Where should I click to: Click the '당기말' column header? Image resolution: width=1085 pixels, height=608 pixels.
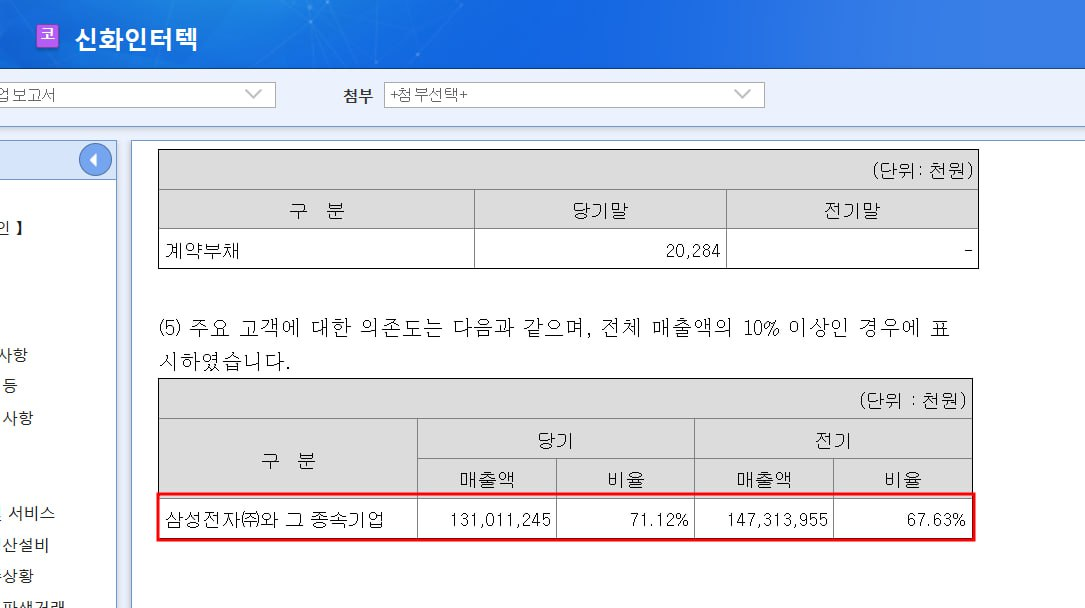[600, 210]
